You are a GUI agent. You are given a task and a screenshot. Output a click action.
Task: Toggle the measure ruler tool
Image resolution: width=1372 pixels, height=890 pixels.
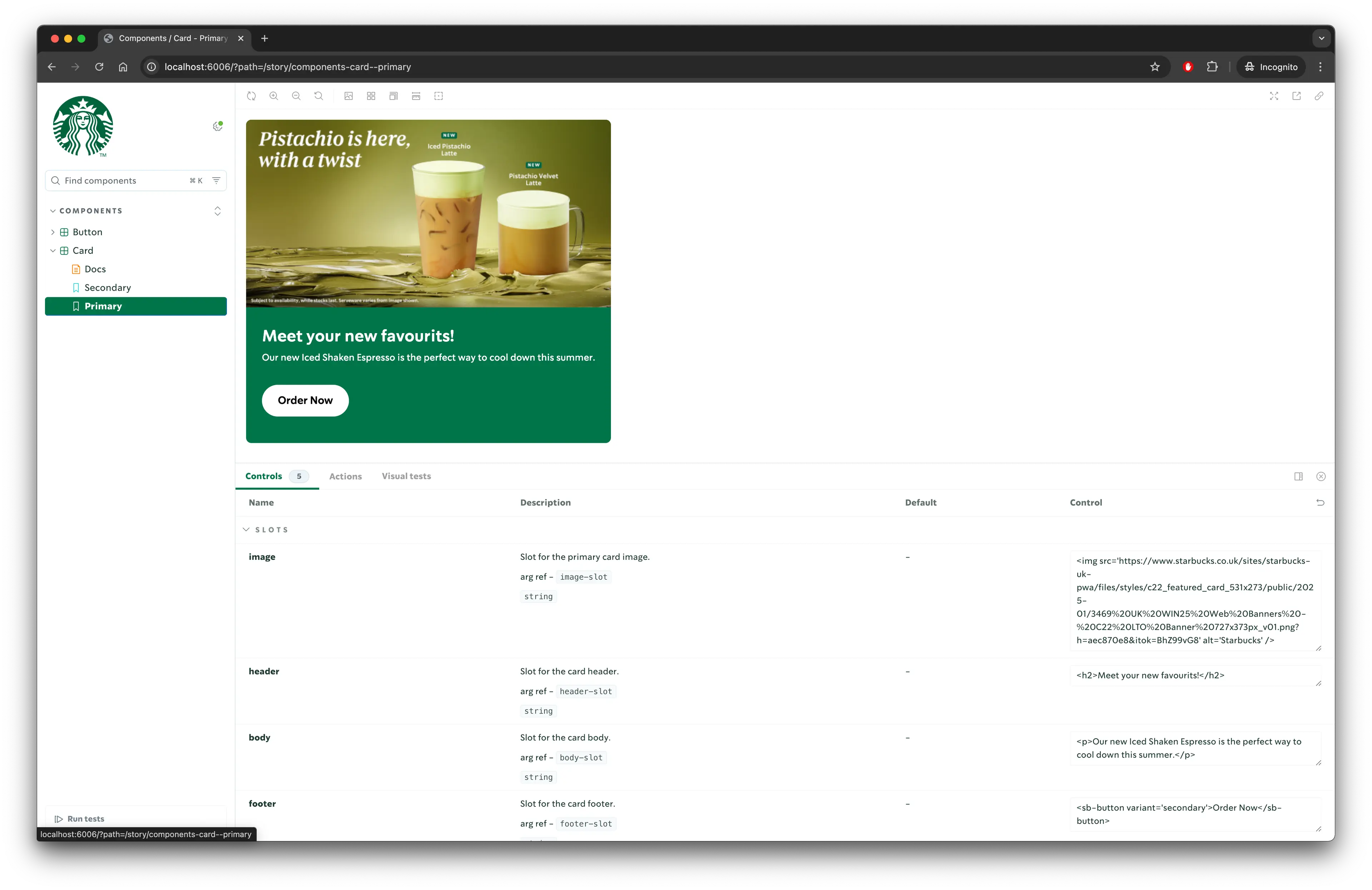click(x=416, y=96)
